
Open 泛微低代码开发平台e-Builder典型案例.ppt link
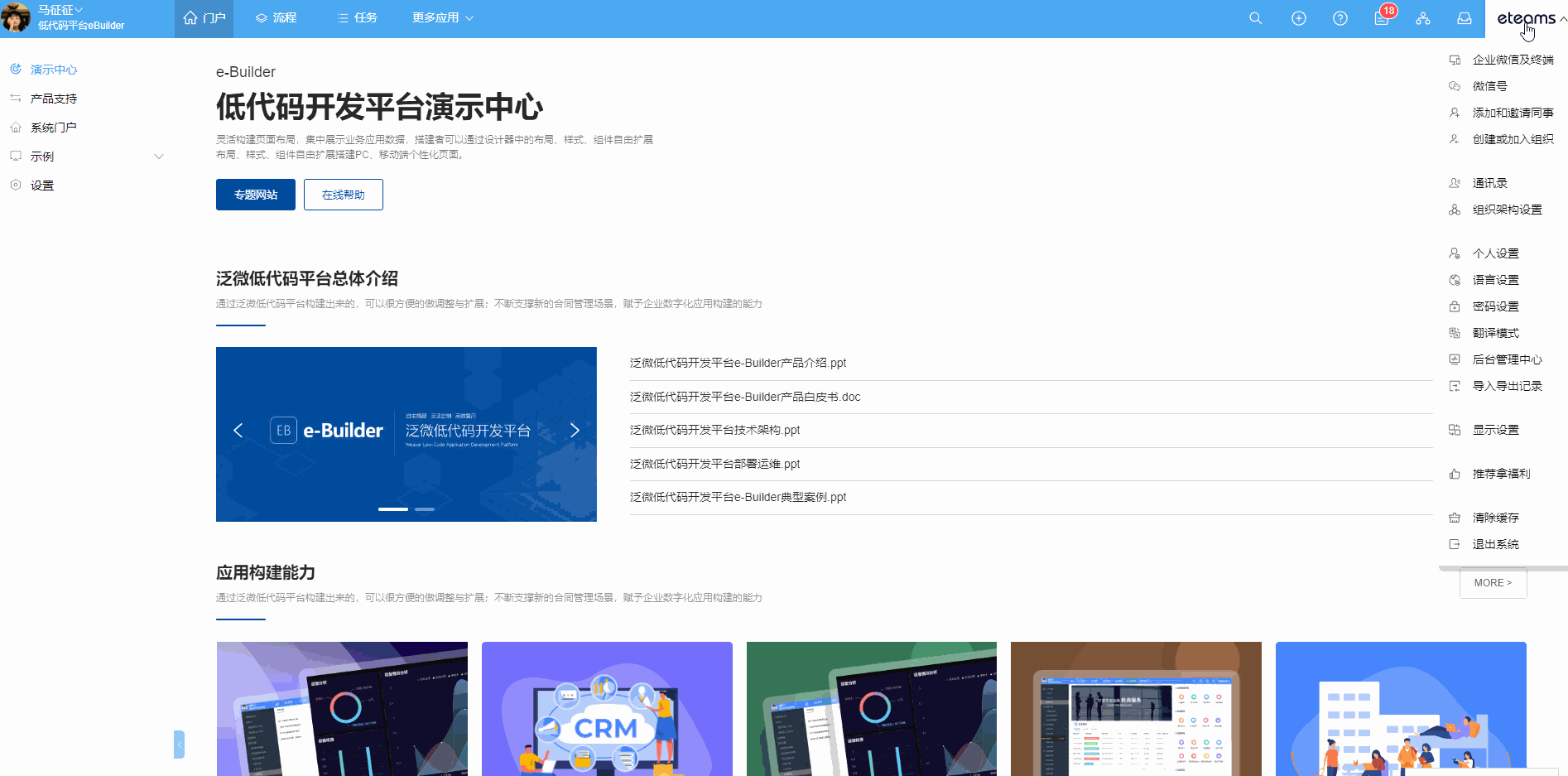[x=738, y=497]
